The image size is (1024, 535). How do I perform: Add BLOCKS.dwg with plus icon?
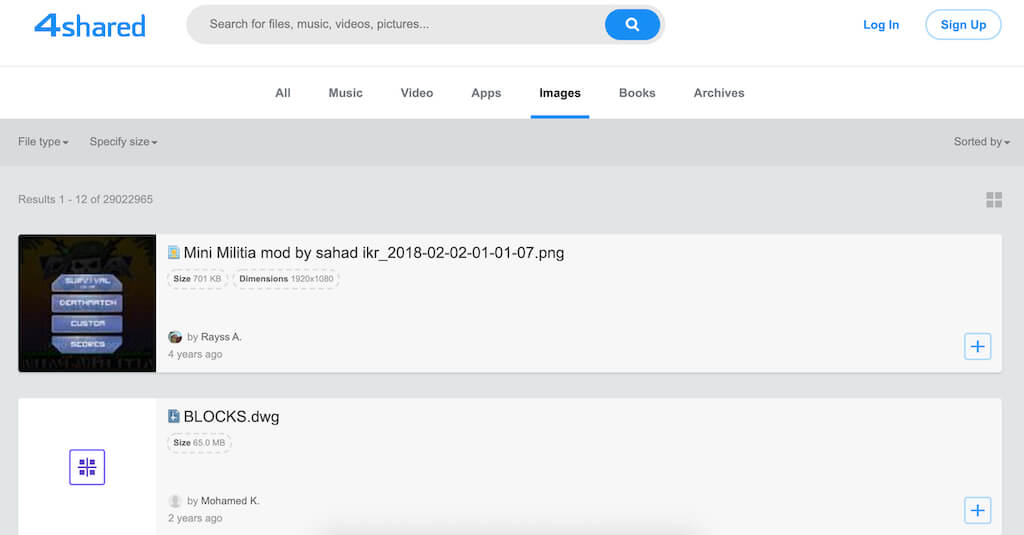977,510
